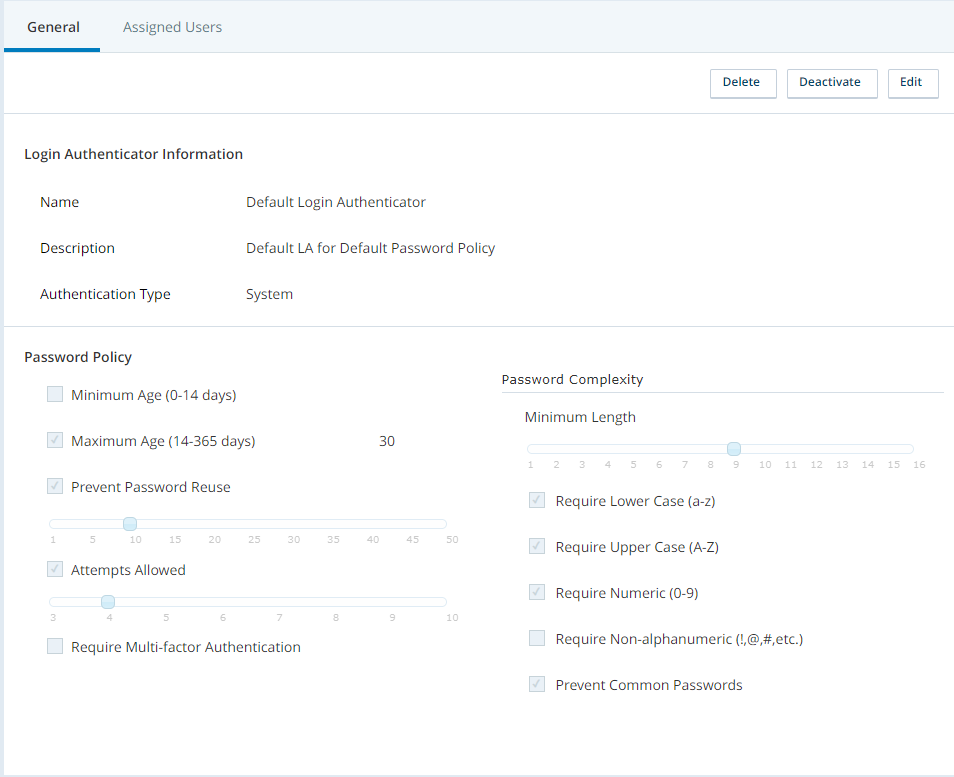The image size is (954, 777).
Task: Click the Attempts Allowed slider handle
Action: [x=108, y=602]
